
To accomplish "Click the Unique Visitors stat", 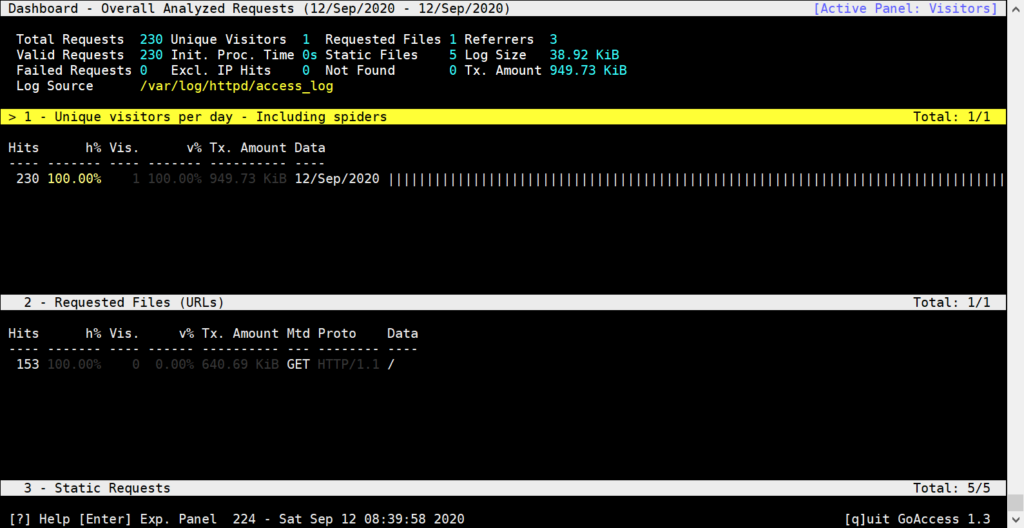I will pyautogui.click(x=240, y=39).
